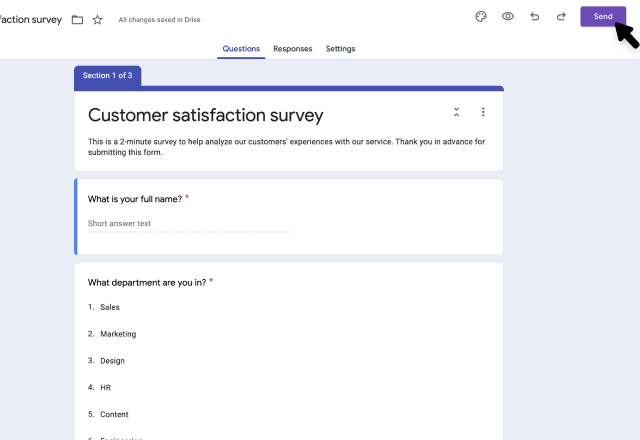
Task: Edit the form title Customer satisfaction survey
Action: coord(205,115)
